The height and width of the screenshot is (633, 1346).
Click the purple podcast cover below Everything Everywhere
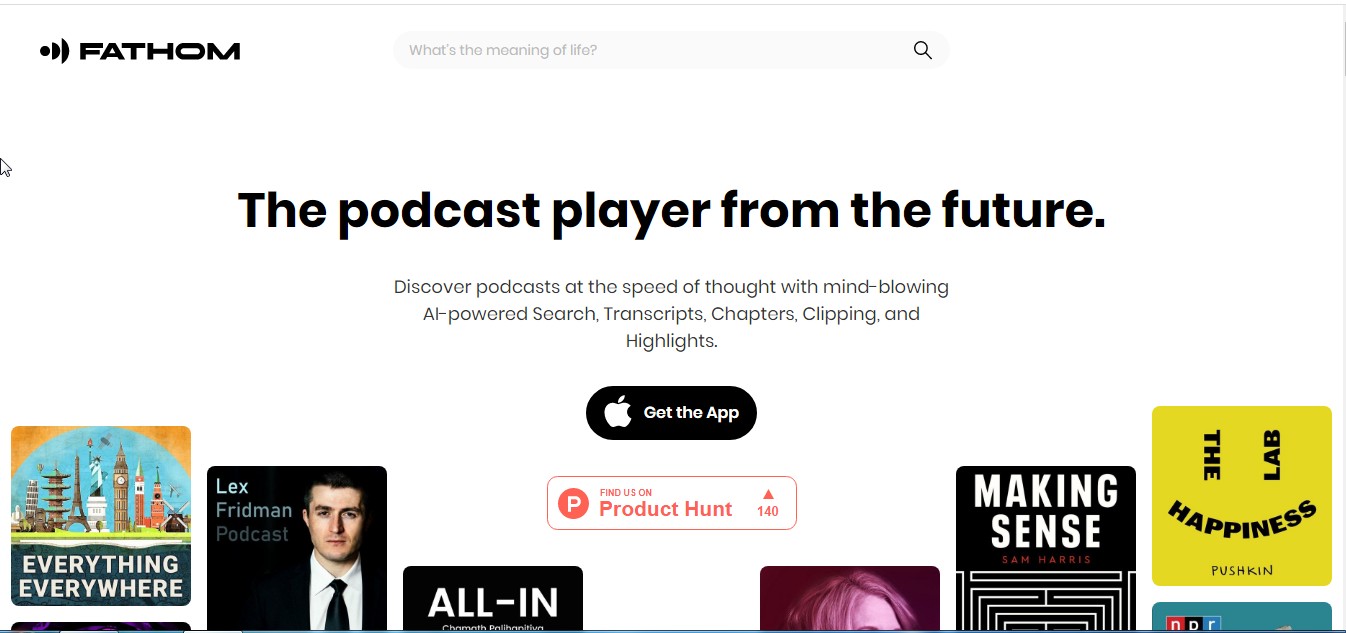[x=101, y=626]
